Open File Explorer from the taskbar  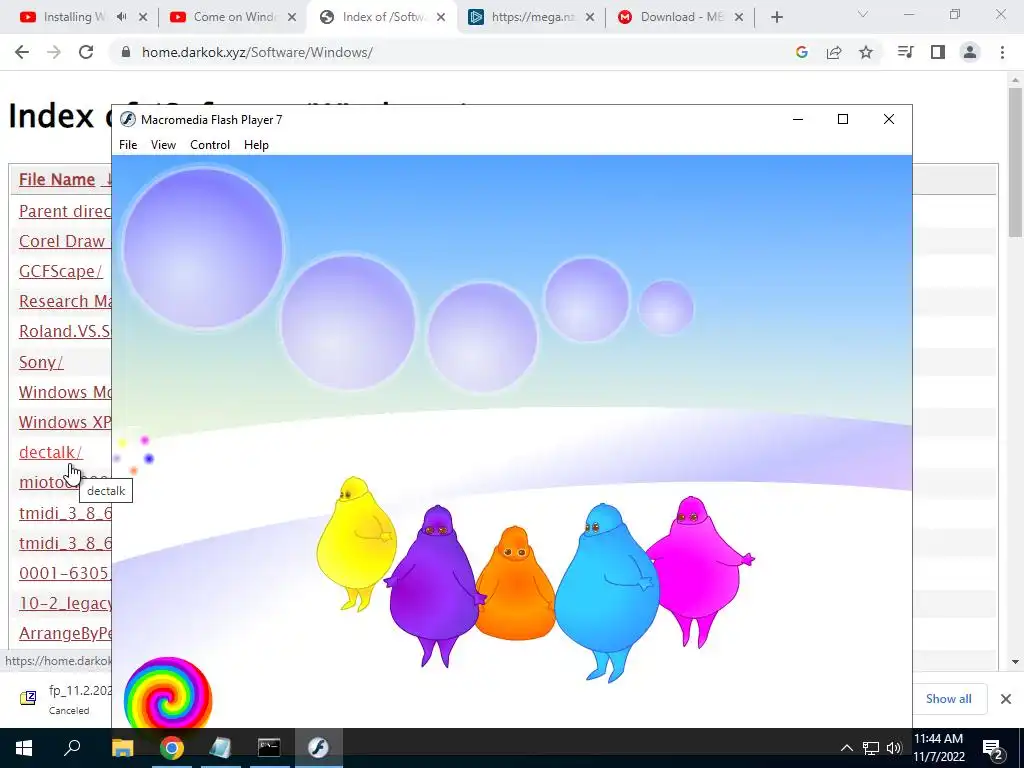[122, 748]
